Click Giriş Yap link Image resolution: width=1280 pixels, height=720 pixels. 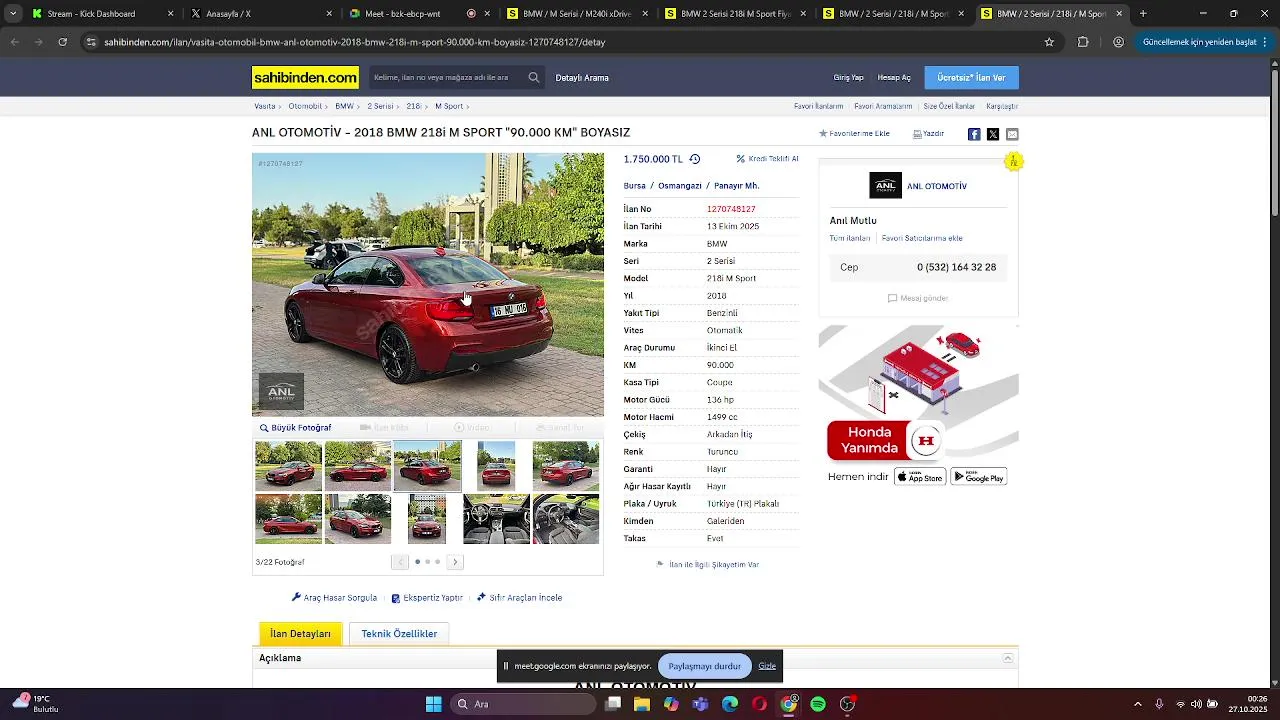848,78
